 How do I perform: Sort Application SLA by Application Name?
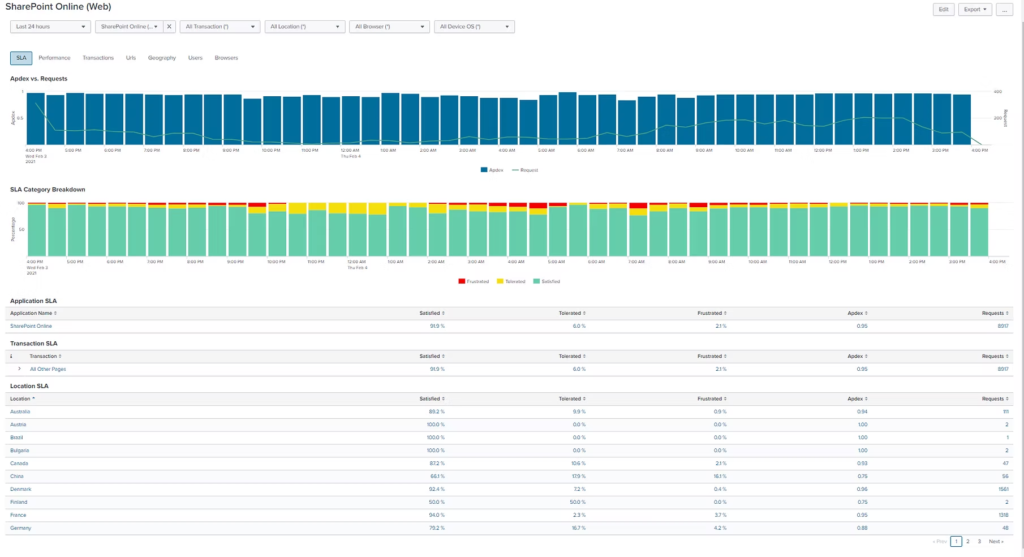33,313
